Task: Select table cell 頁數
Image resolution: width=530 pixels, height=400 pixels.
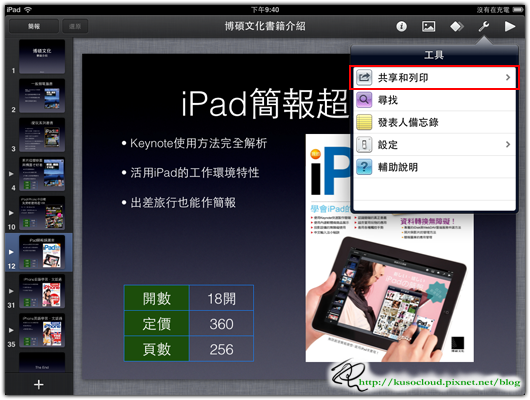Action: (156, 349)
